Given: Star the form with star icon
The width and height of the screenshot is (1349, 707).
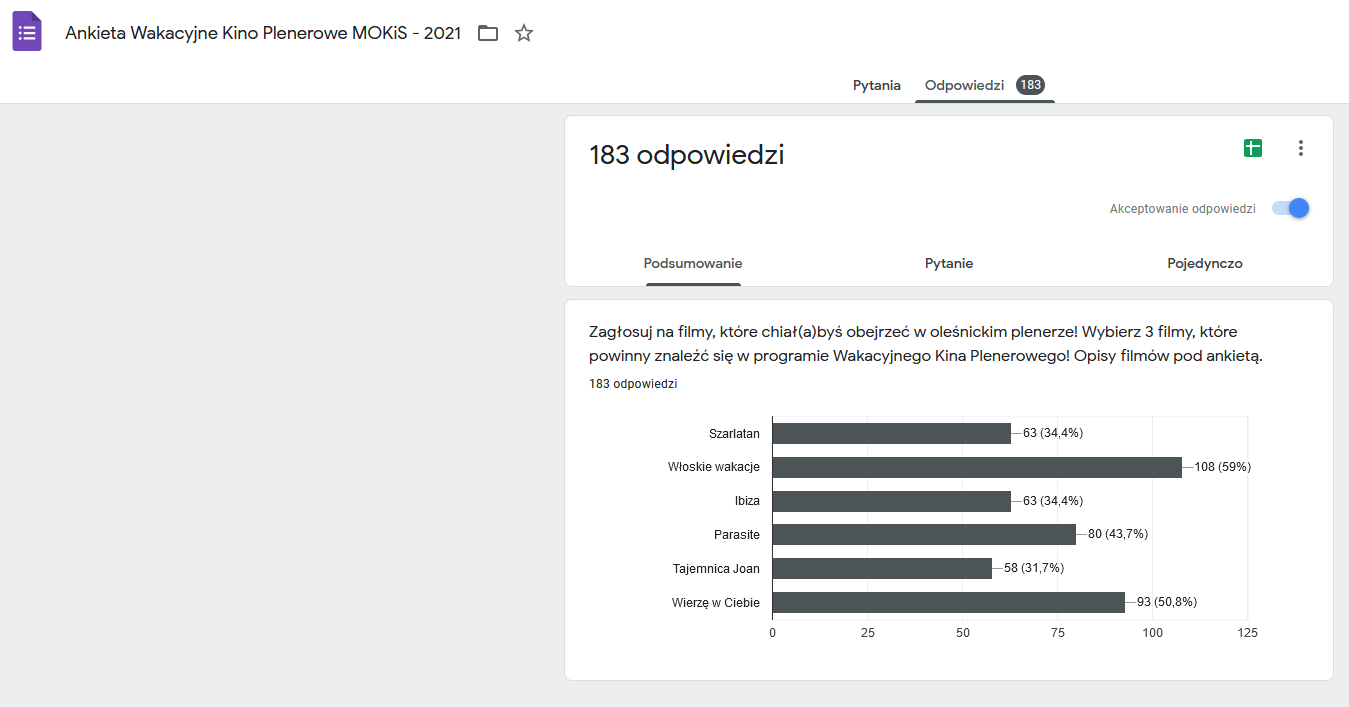Looking at the screenshot, I should pos(524,33).
